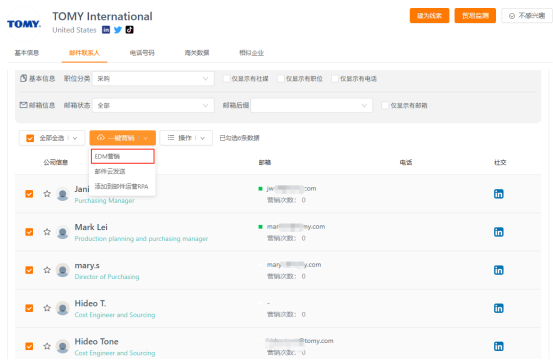Star the Hideo Tone contact
The height and width of the screenshot is (360, 553).
point(47,346)
